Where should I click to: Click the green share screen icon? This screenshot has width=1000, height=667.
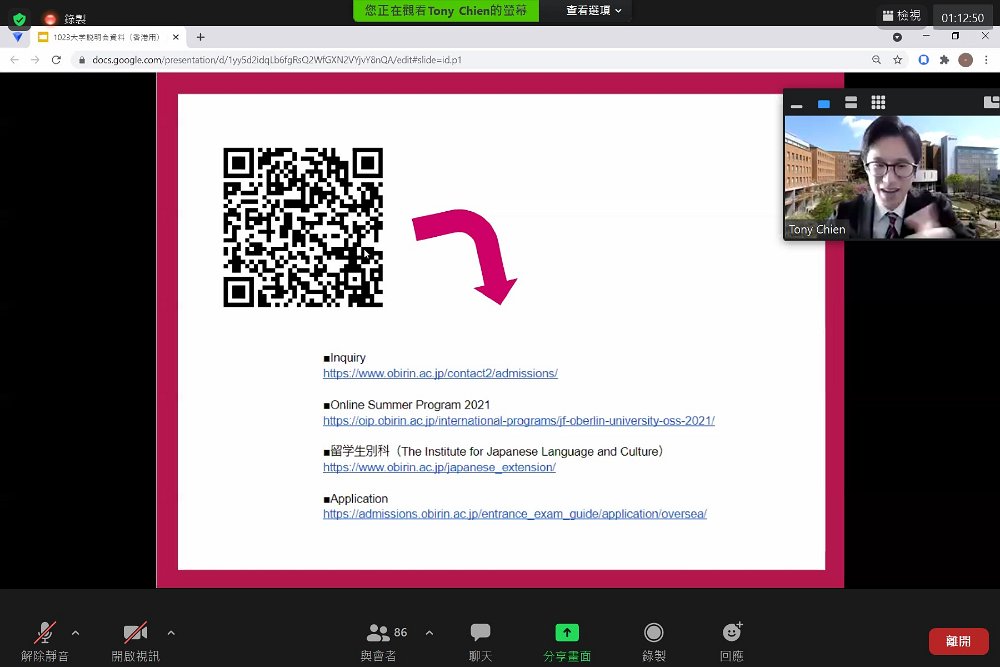567,632
